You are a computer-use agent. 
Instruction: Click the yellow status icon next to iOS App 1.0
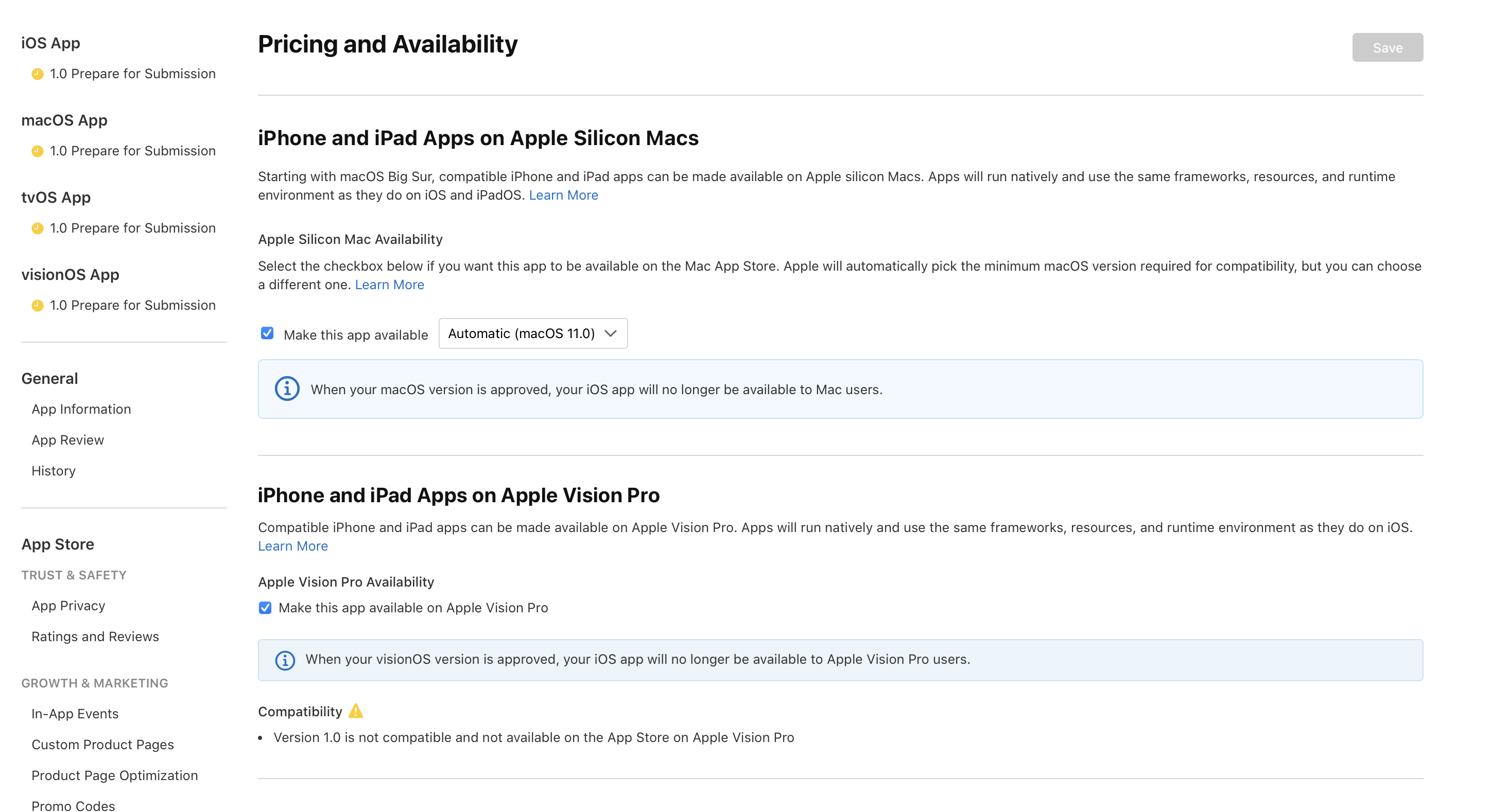pyautogui.click(x=37, y=74)
